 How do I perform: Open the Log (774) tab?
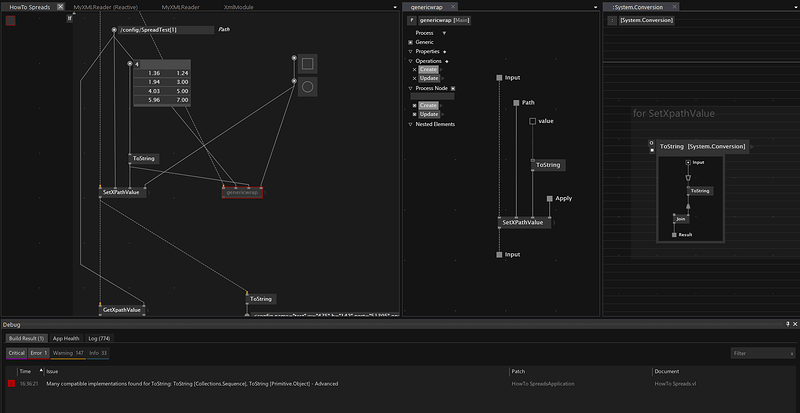pyautogui.click(x=99, y=338)
